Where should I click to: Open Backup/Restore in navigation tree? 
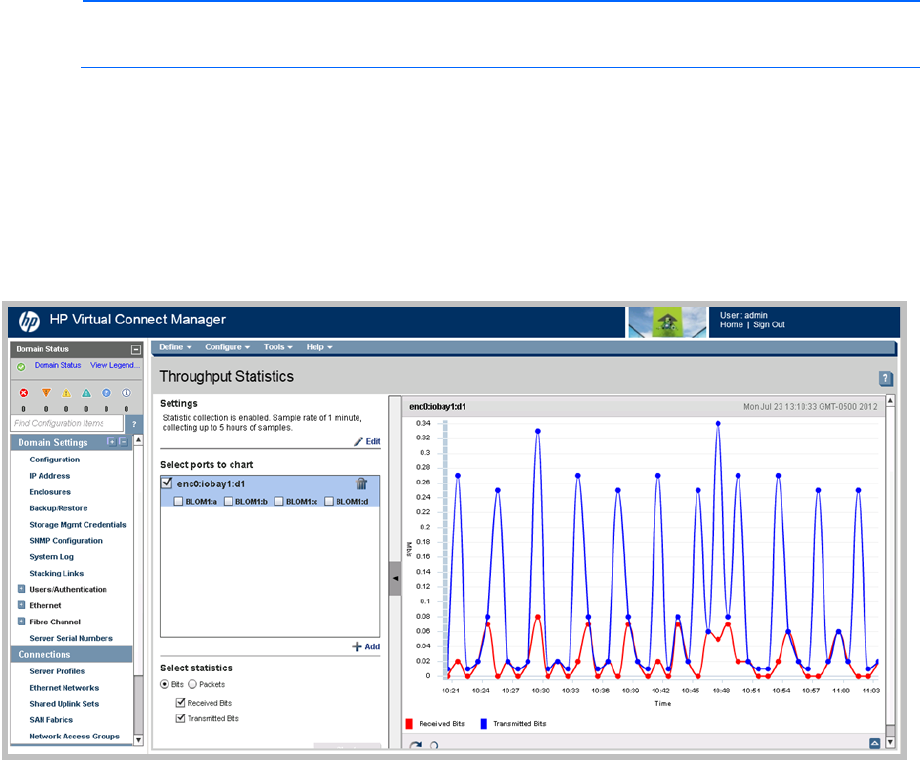tap(58, 508)
